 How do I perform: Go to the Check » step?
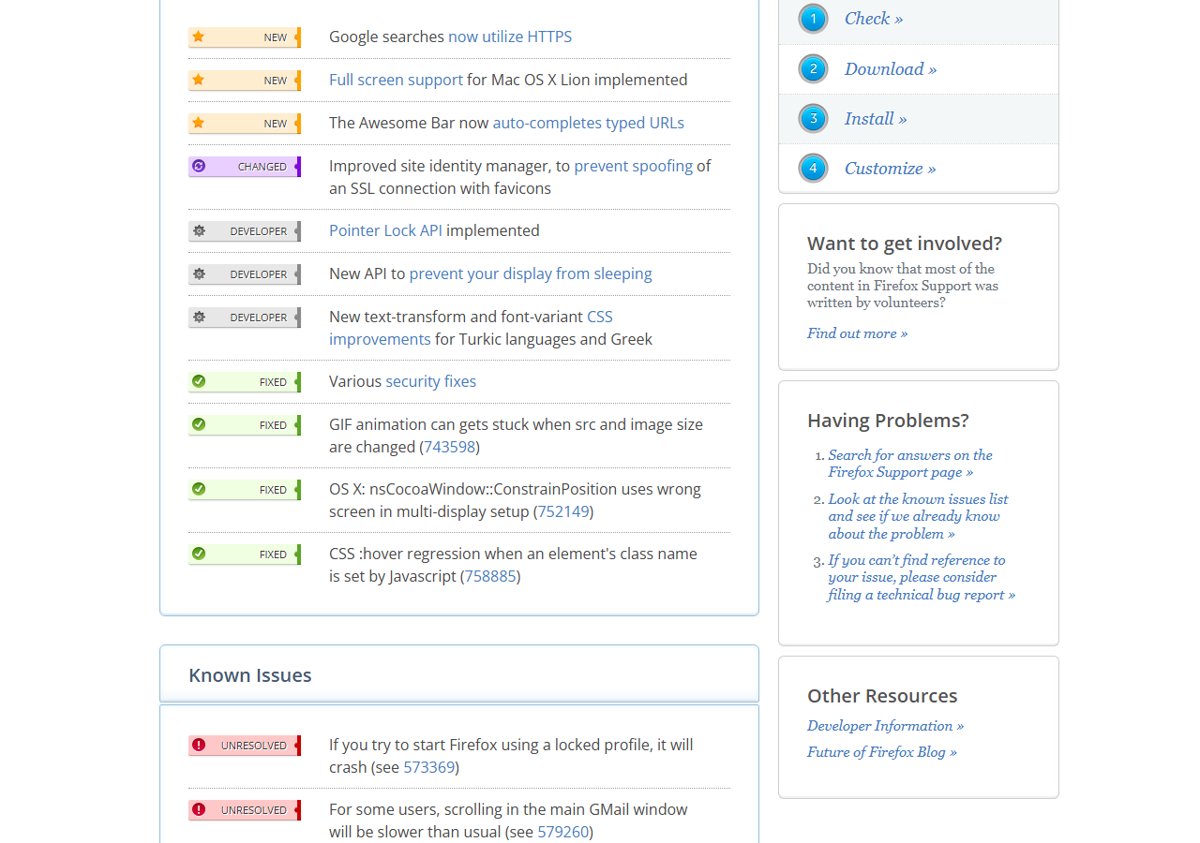pos(873,19)
